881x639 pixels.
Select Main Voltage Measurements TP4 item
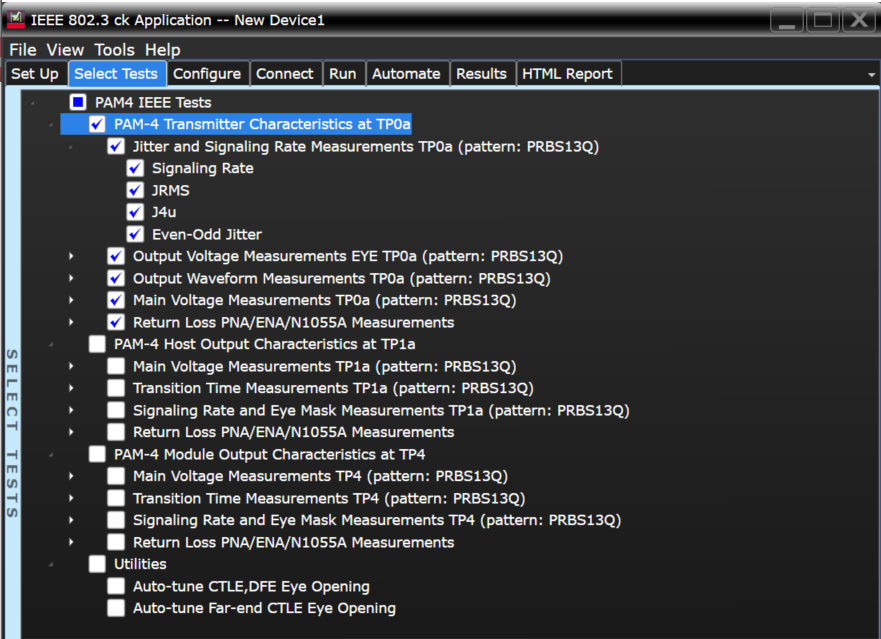click(x=320, y=476)
